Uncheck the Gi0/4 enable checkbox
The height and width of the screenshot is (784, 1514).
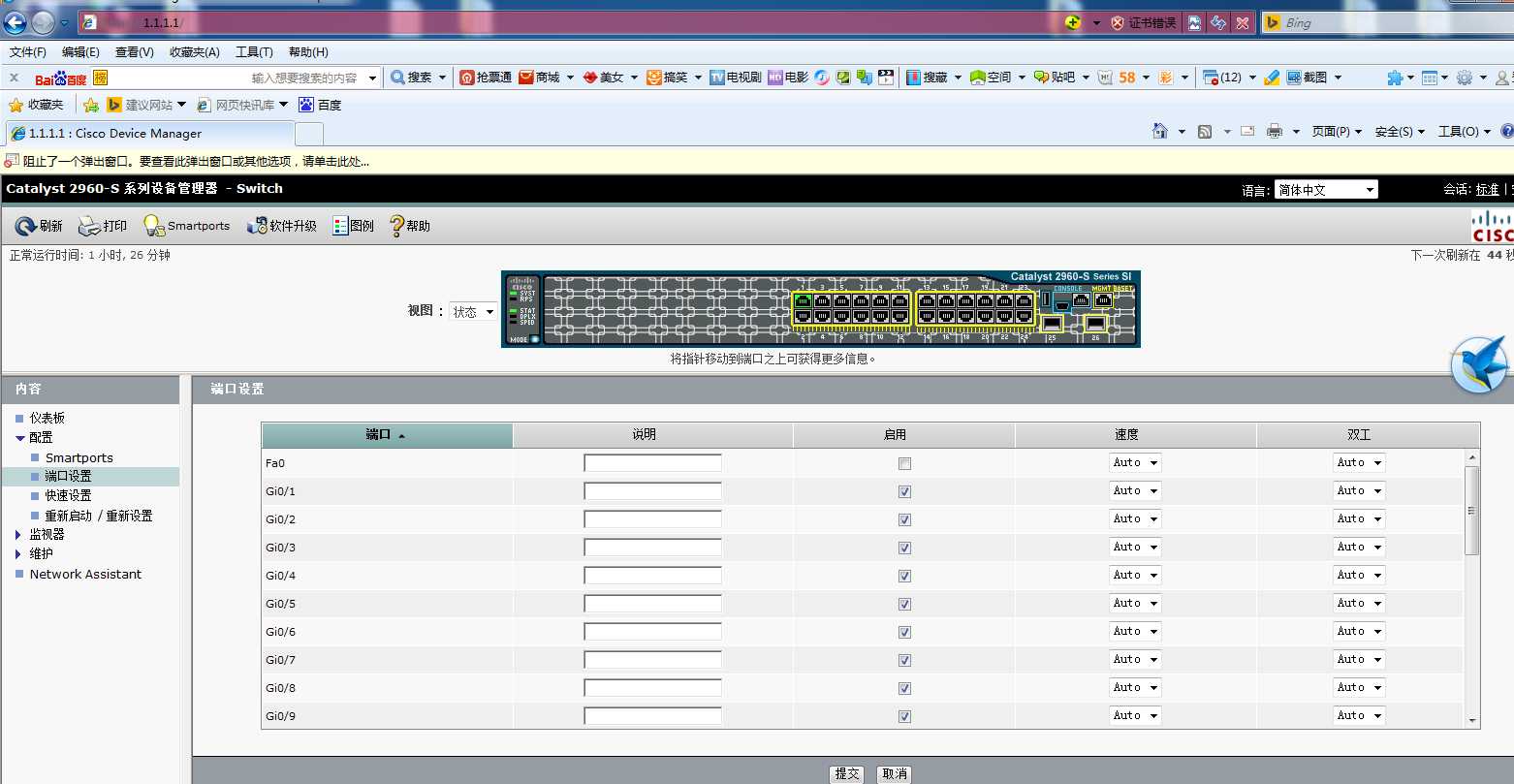pyautogui.click(x=904, y=576)
